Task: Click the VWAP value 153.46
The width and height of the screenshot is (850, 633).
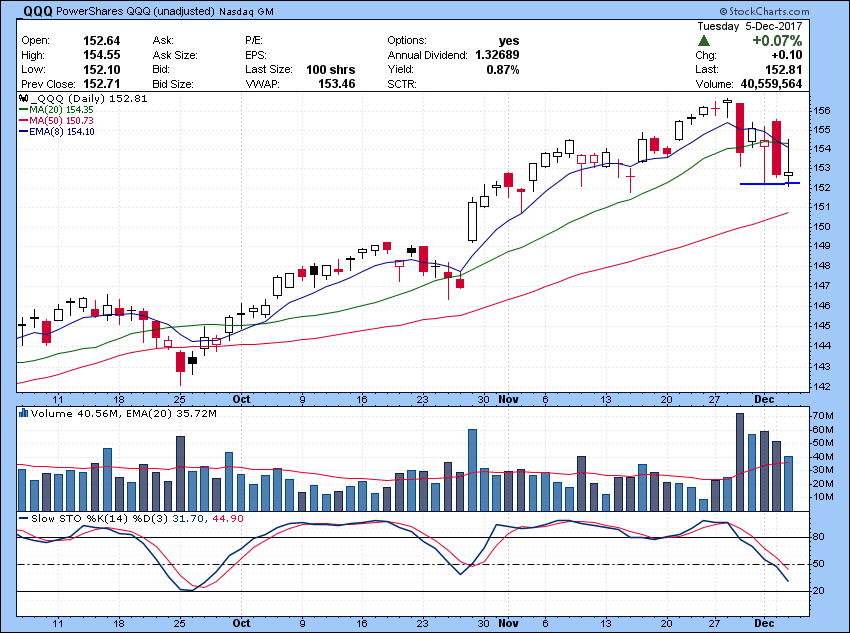Action: [x=338, y=84]
